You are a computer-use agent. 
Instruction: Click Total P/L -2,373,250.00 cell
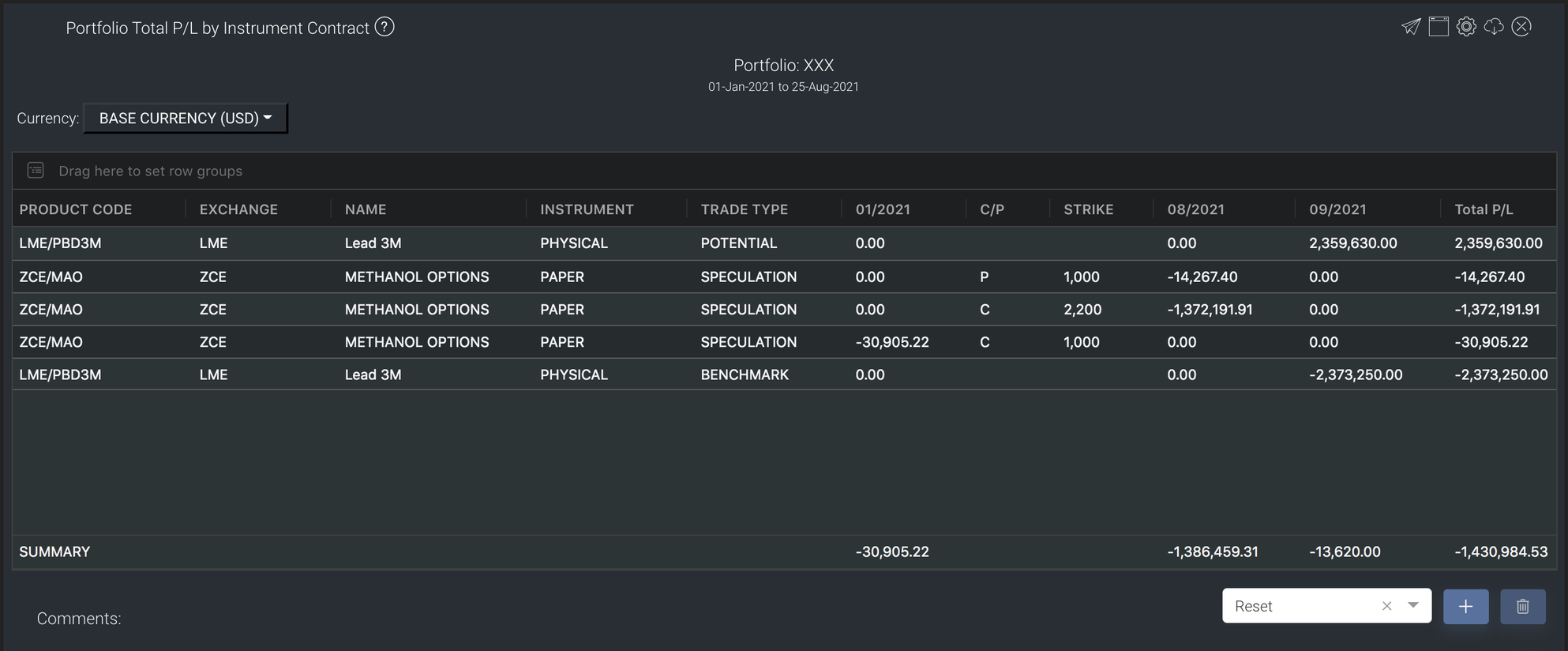(x=1501, y=374)
